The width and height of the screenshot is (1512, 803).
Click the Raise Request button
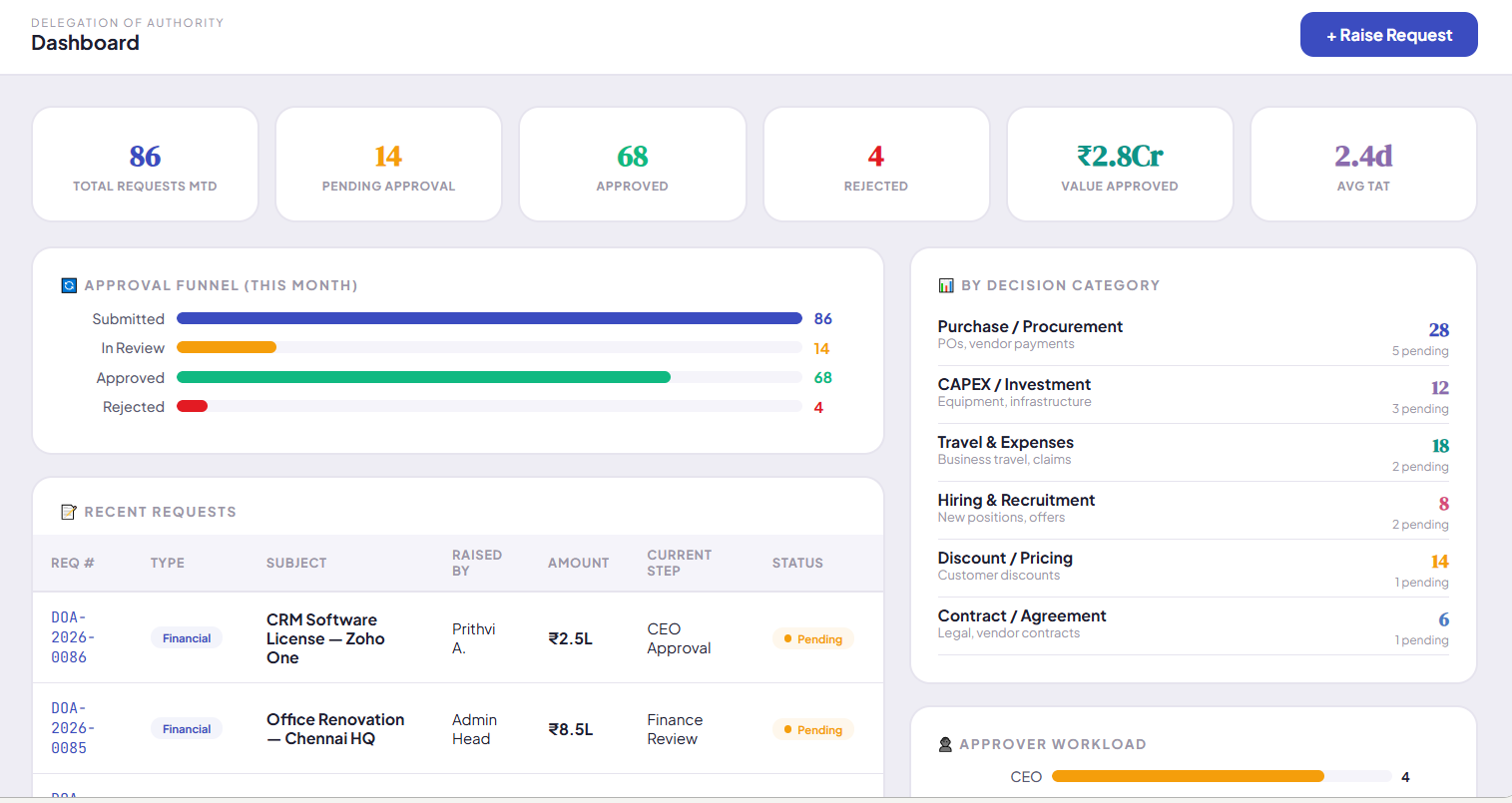1388,35
